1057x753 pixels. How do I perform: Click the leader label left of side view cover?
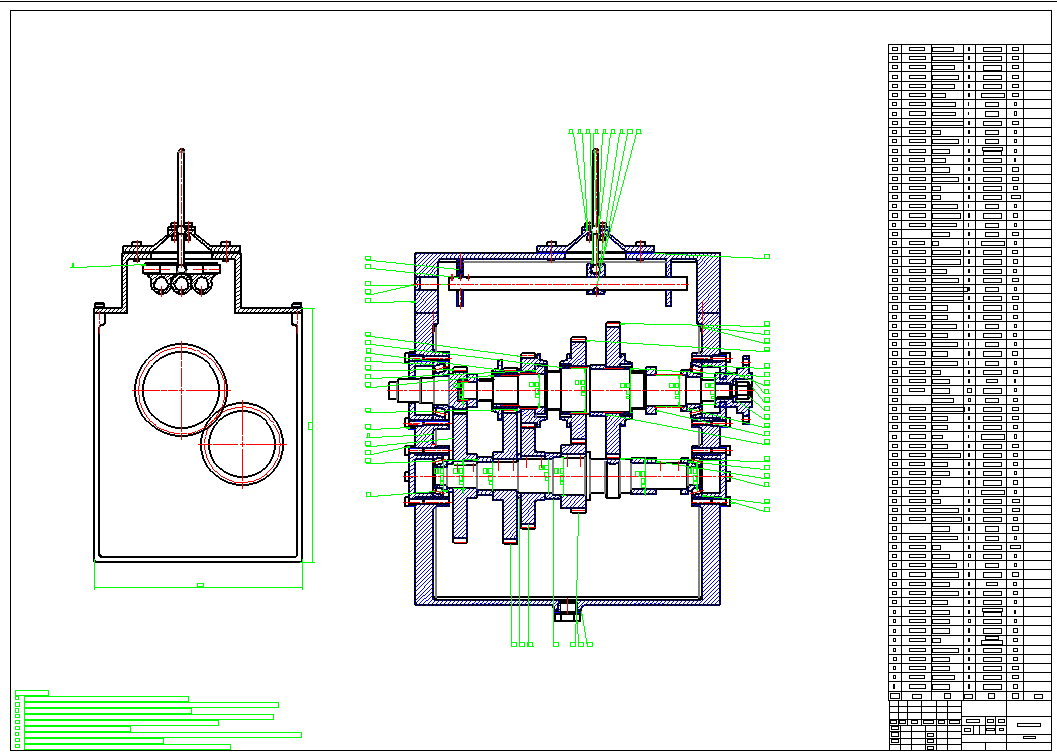tap(74, 266)
